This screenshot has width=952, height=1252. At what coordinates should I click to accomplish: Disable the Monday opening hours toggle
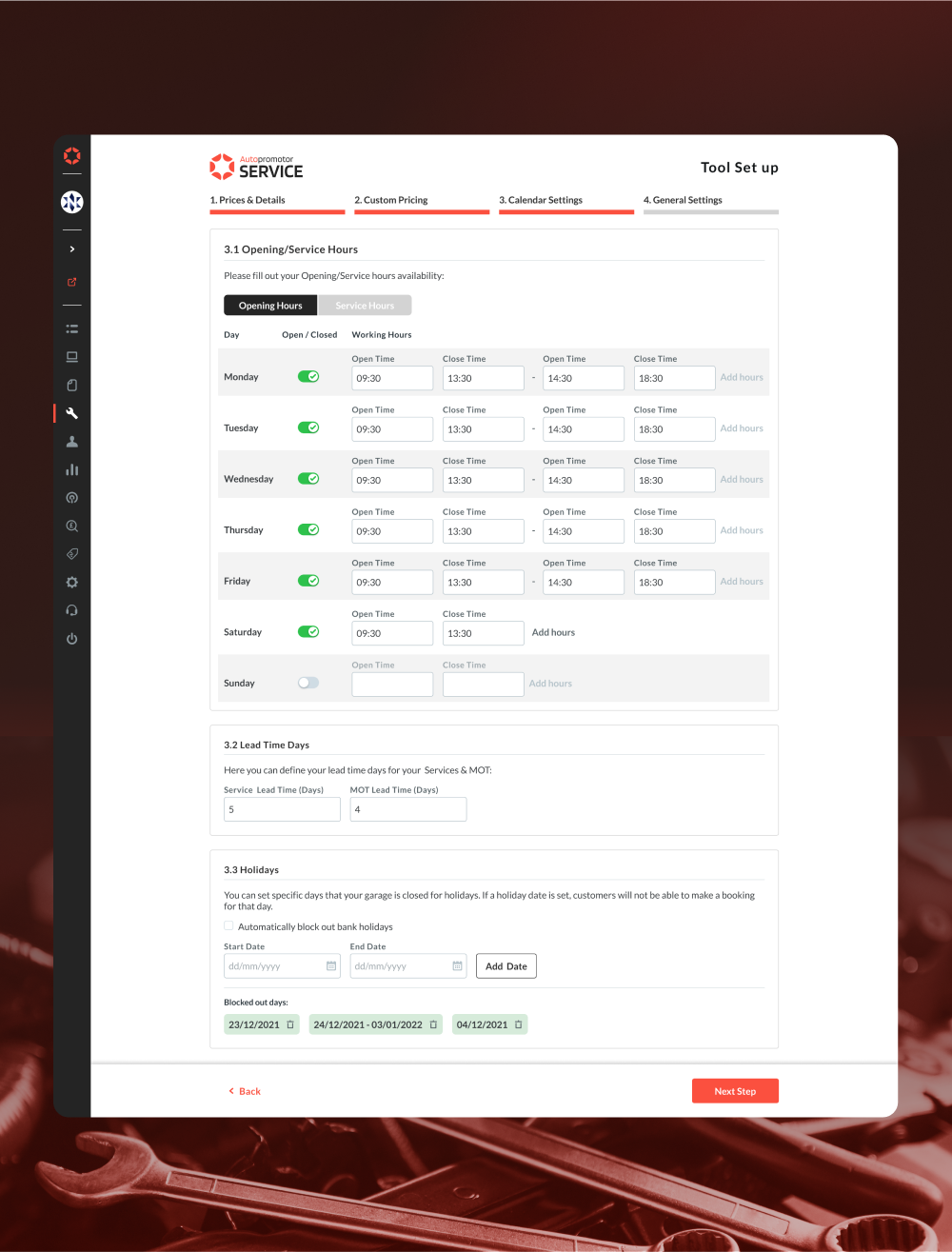[x=308, y=376]
